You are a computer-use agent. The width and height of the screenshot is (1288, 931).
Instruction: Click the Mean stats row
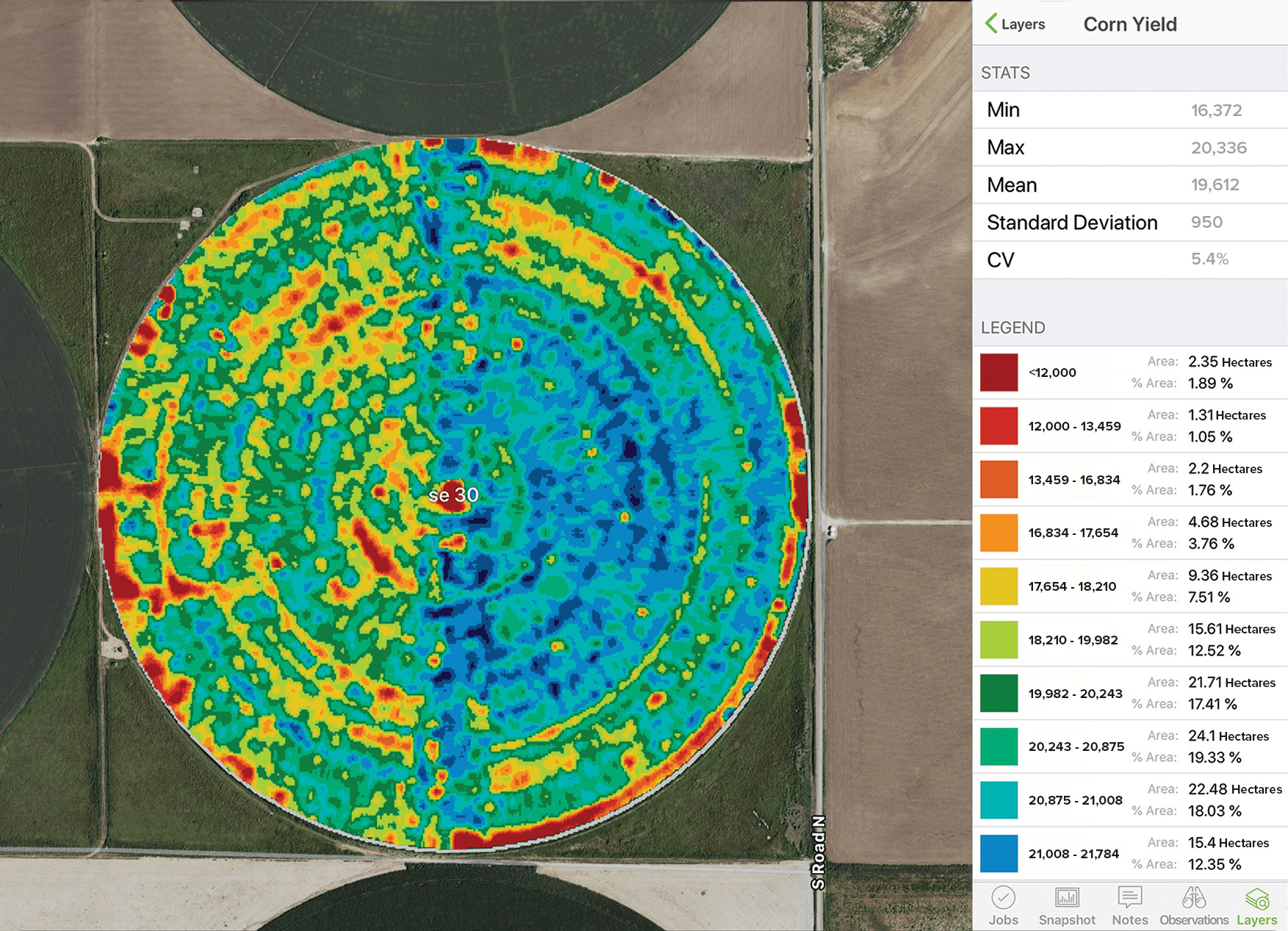coord(1129,185)
